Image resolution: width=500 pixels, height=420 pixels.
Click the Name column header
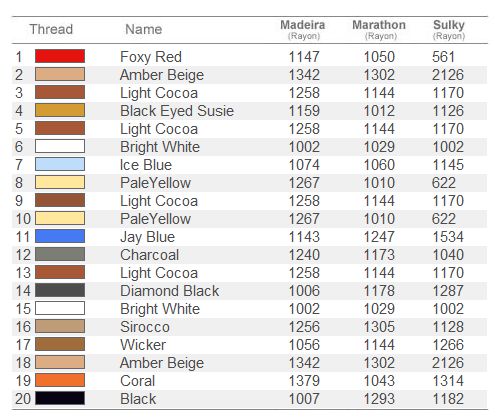pos(143,29)
